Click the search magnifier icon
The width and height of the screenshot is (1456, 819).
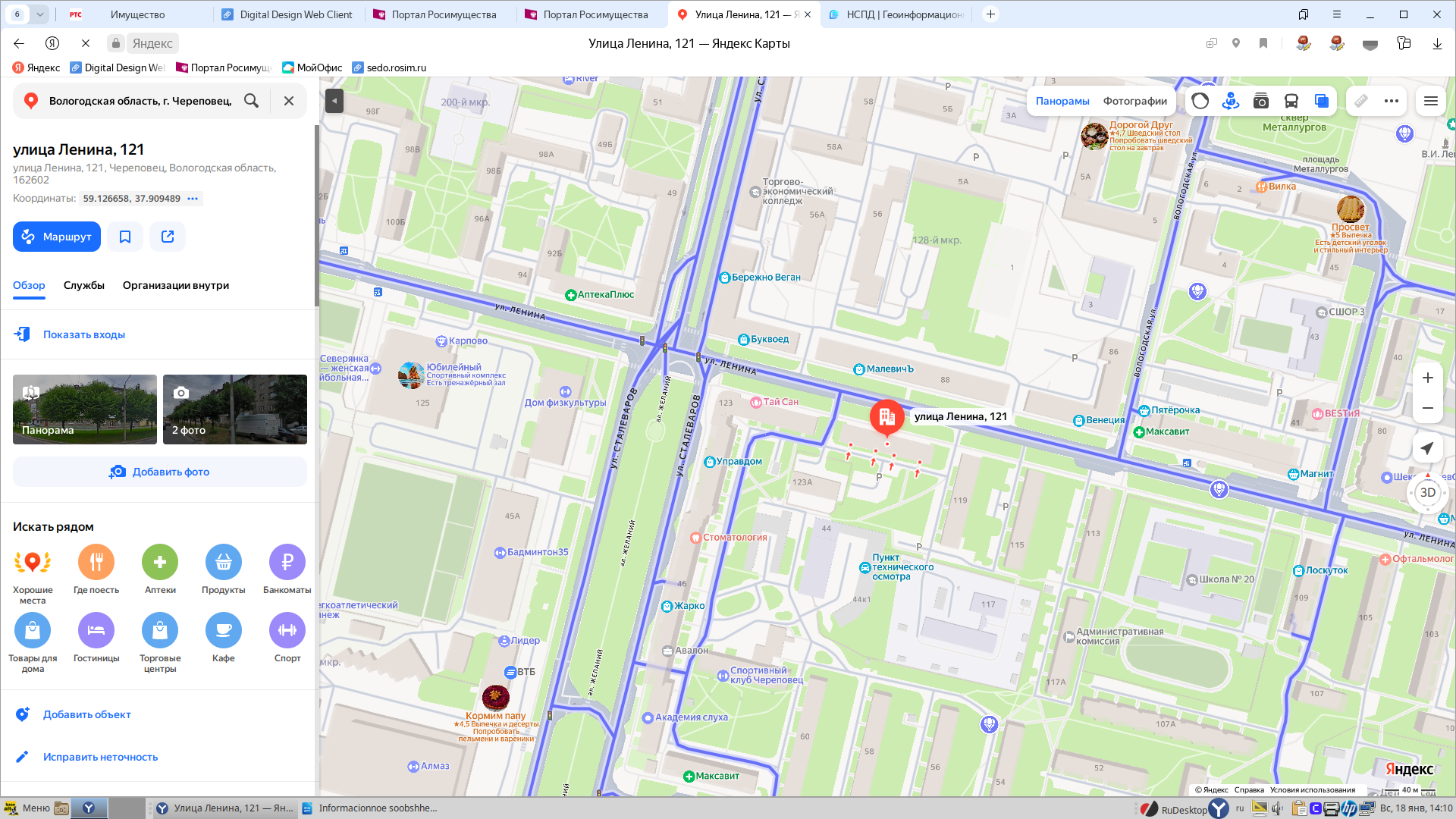[251, 101]
